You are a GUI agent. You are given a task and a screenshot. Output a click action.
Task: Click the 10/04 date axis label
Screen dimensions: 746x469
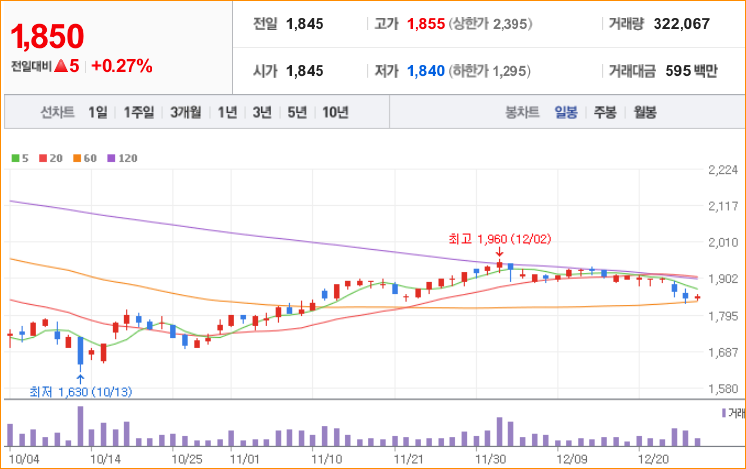24,459
